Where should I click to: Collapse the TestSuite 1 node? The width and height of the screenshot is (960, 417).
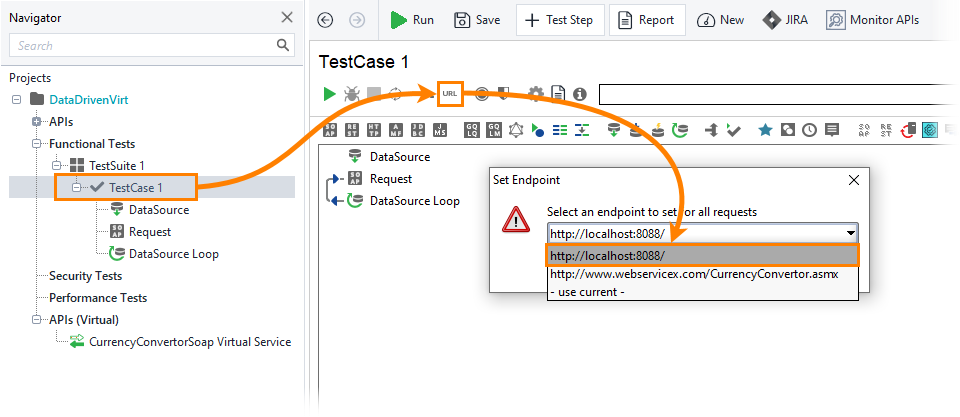pos(57,165)
